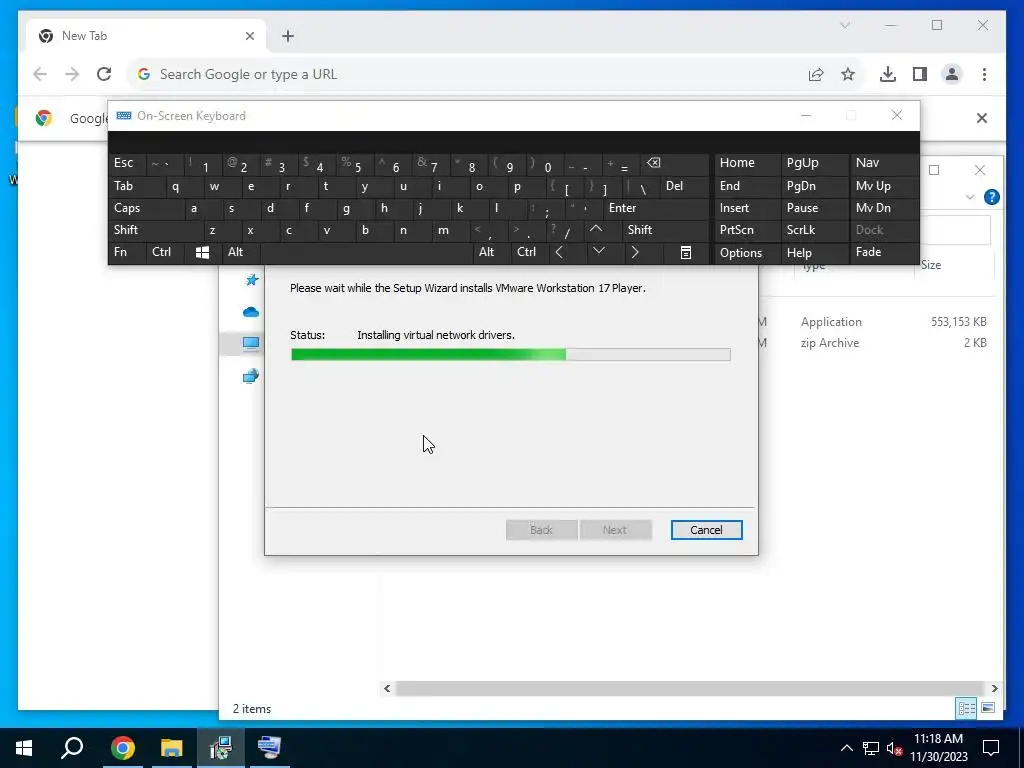1024x768 pixels.
Task: Click the Esc key on On-Screen Keyboard
Action: (x=127, y=163)
